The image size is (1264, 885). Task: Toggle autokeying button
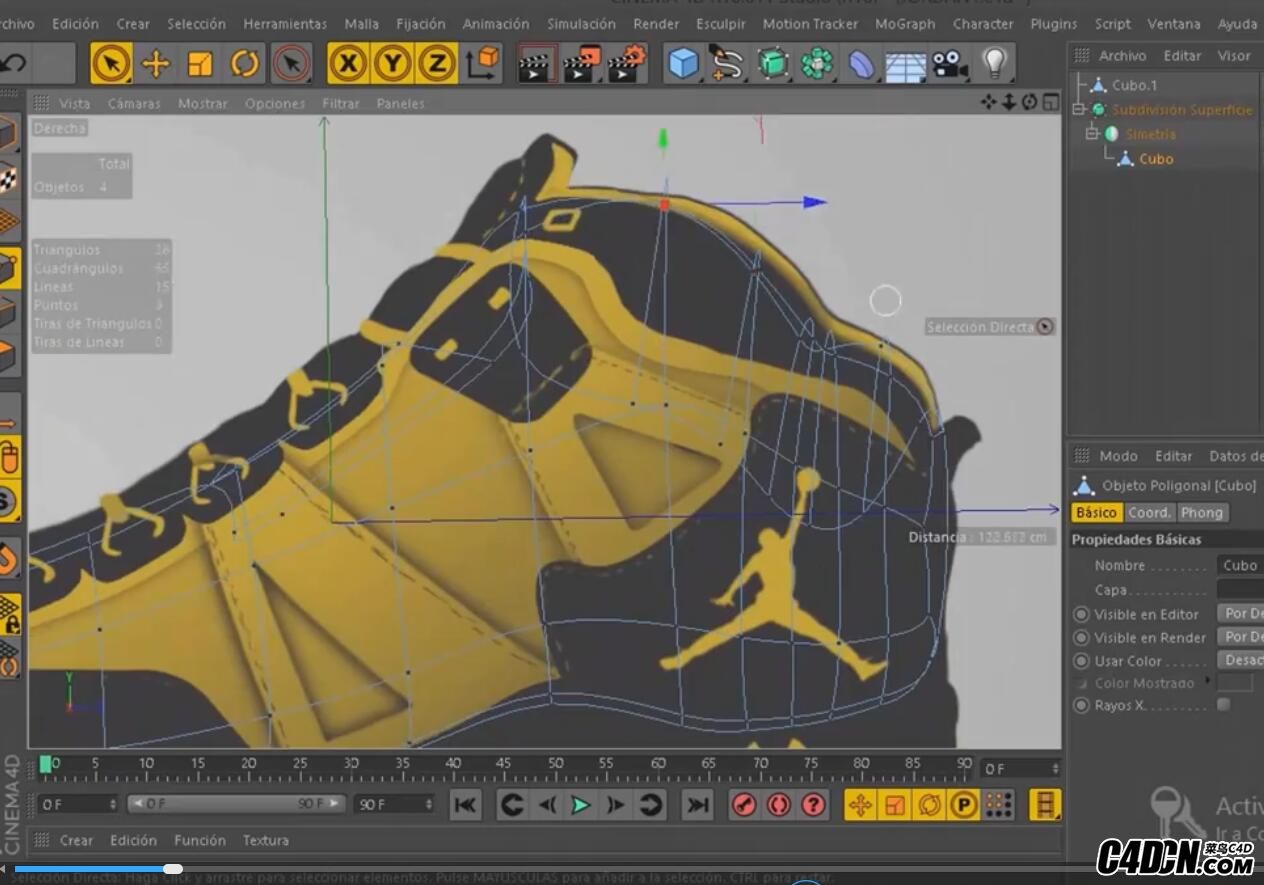(x=778, y=804)
